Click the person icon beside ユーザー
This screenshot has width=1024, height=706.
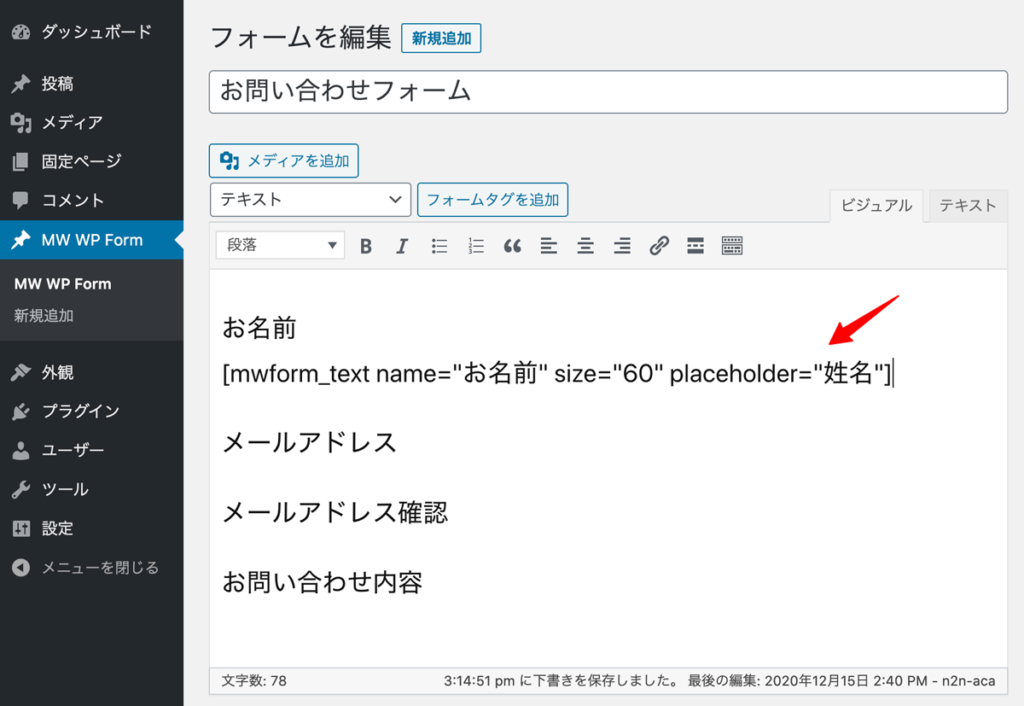(21, 451)
